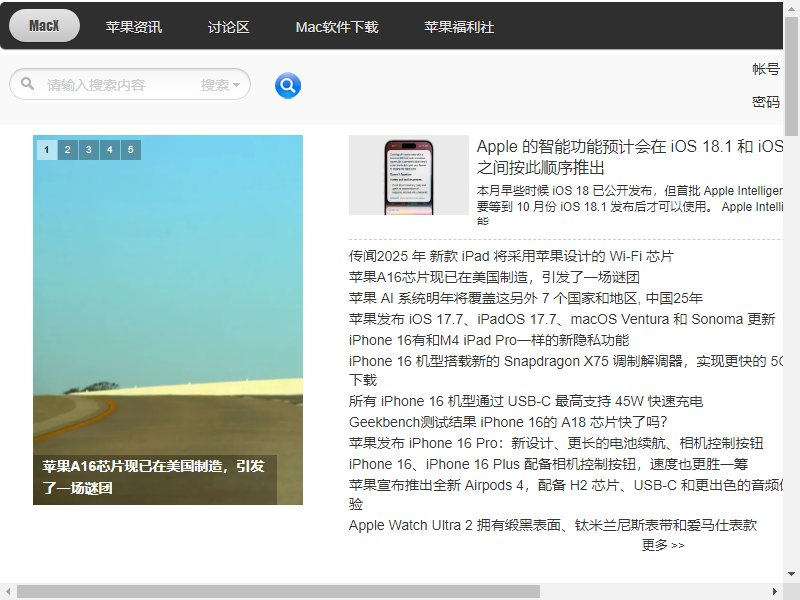Show carousel slide 3

(89, 149)
